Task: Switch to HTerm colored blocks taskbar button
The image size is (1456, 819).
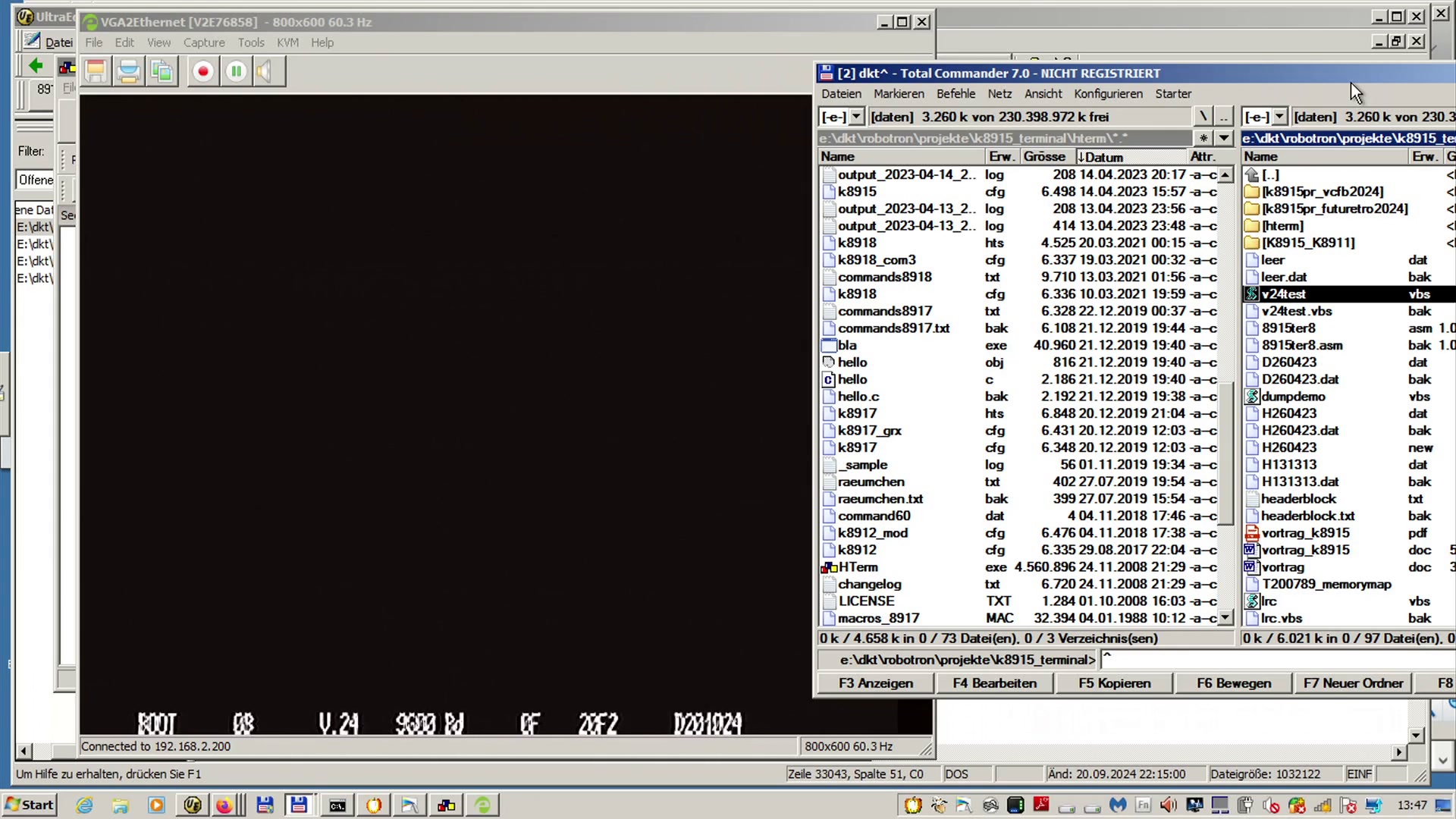Action: pos(446,805)
